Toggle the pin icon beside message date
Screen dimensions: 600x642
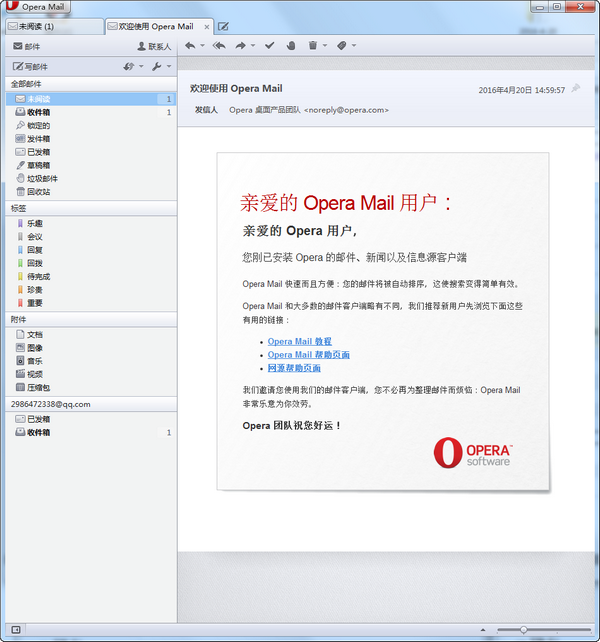coord(576,89)
